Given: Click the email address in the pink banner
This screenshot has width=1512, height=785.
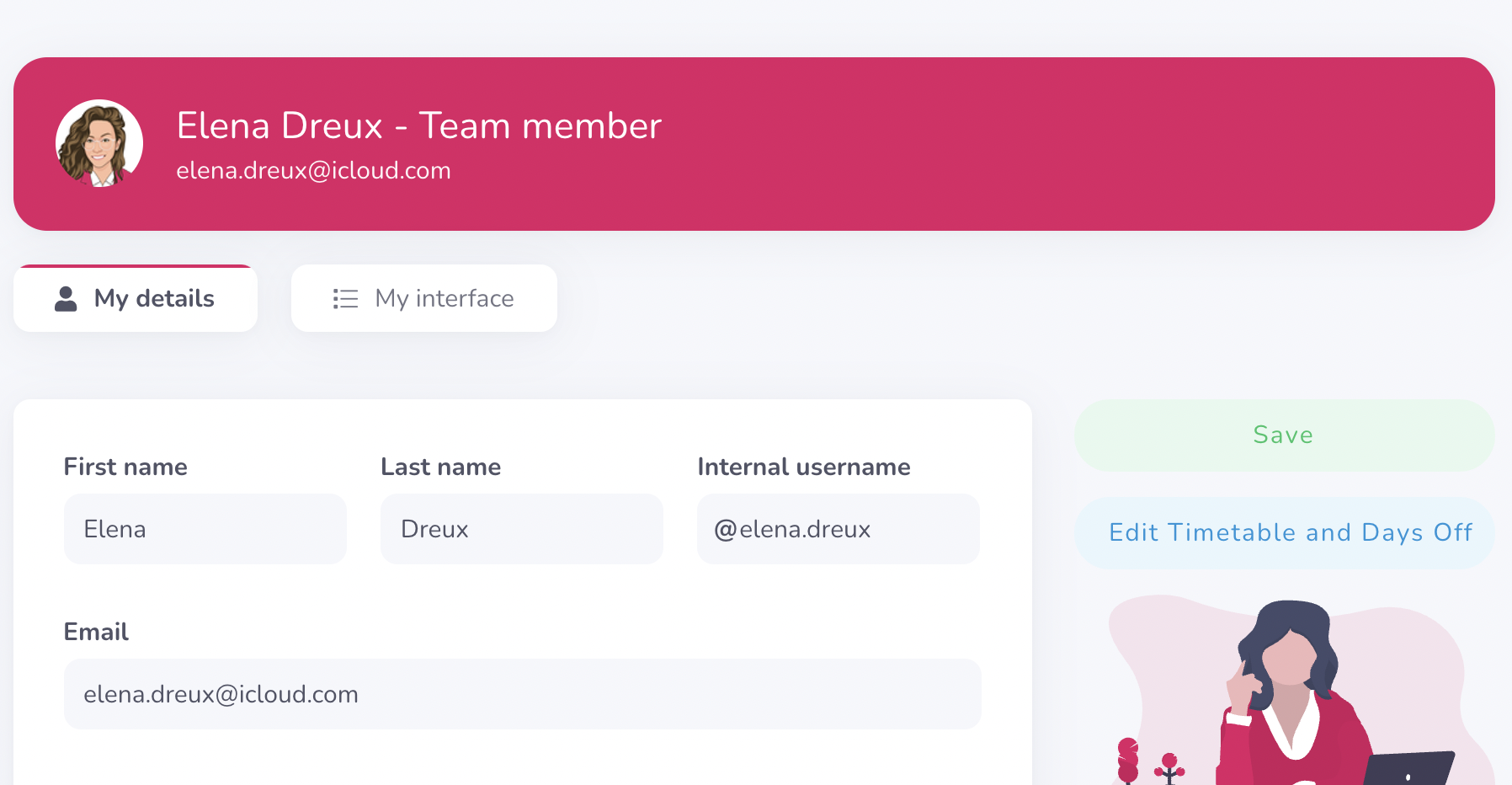Looking at the screenshot, I should [x=313, y=171].
